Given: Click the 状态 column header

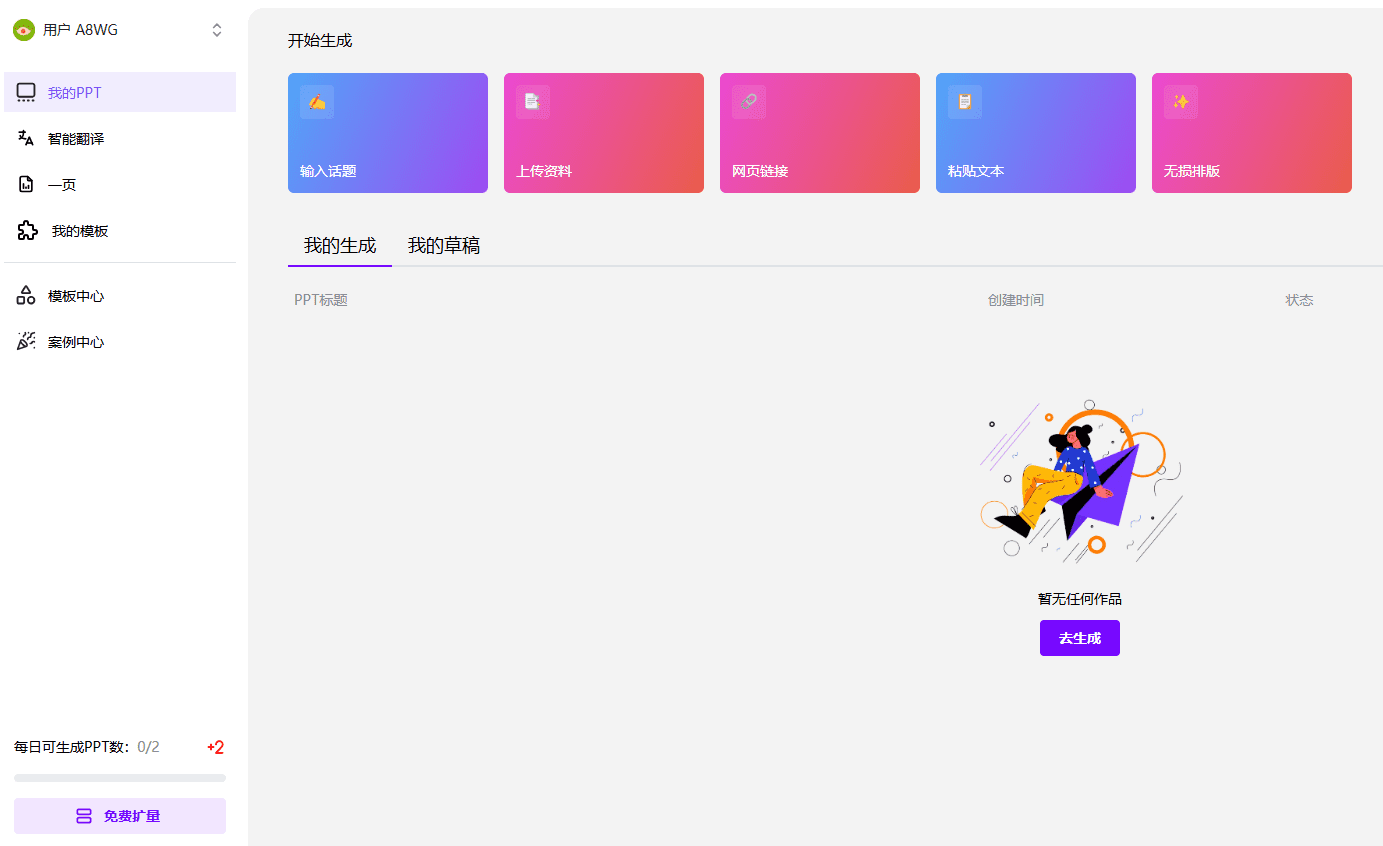Looking at the screenshot, I should pos(1300,300).
